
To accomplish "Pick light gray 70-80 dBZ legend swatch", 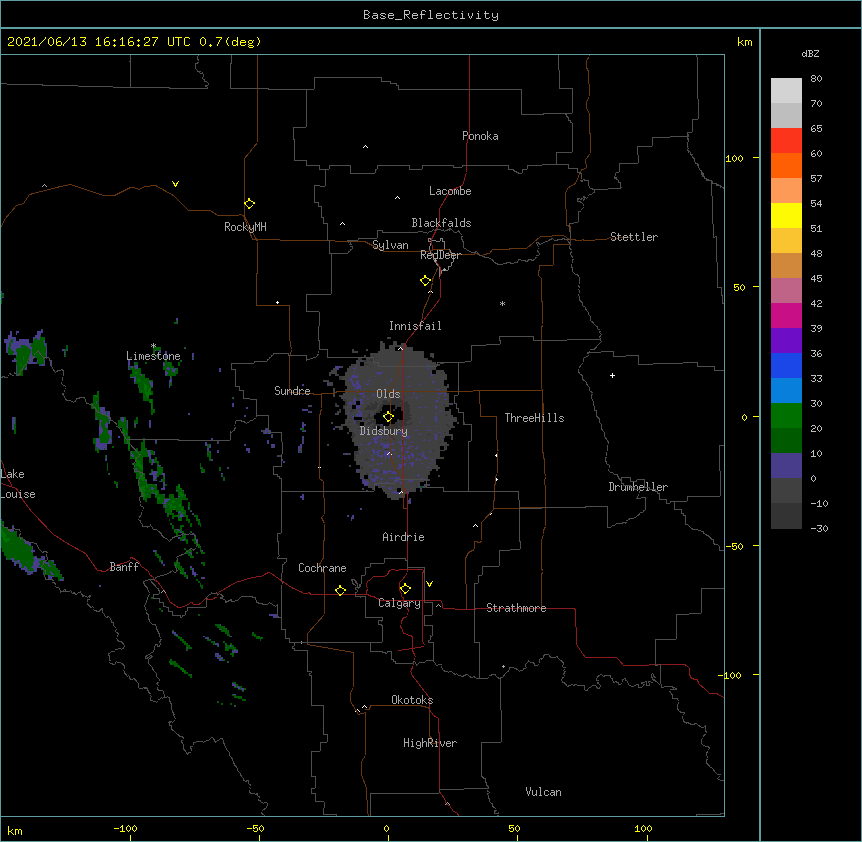I will (786, 90).
